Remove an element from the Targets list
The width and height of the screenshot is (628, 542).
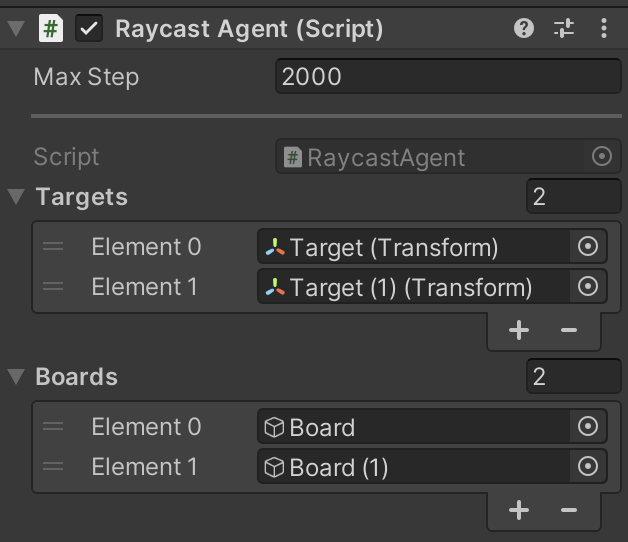pos(569,330)
